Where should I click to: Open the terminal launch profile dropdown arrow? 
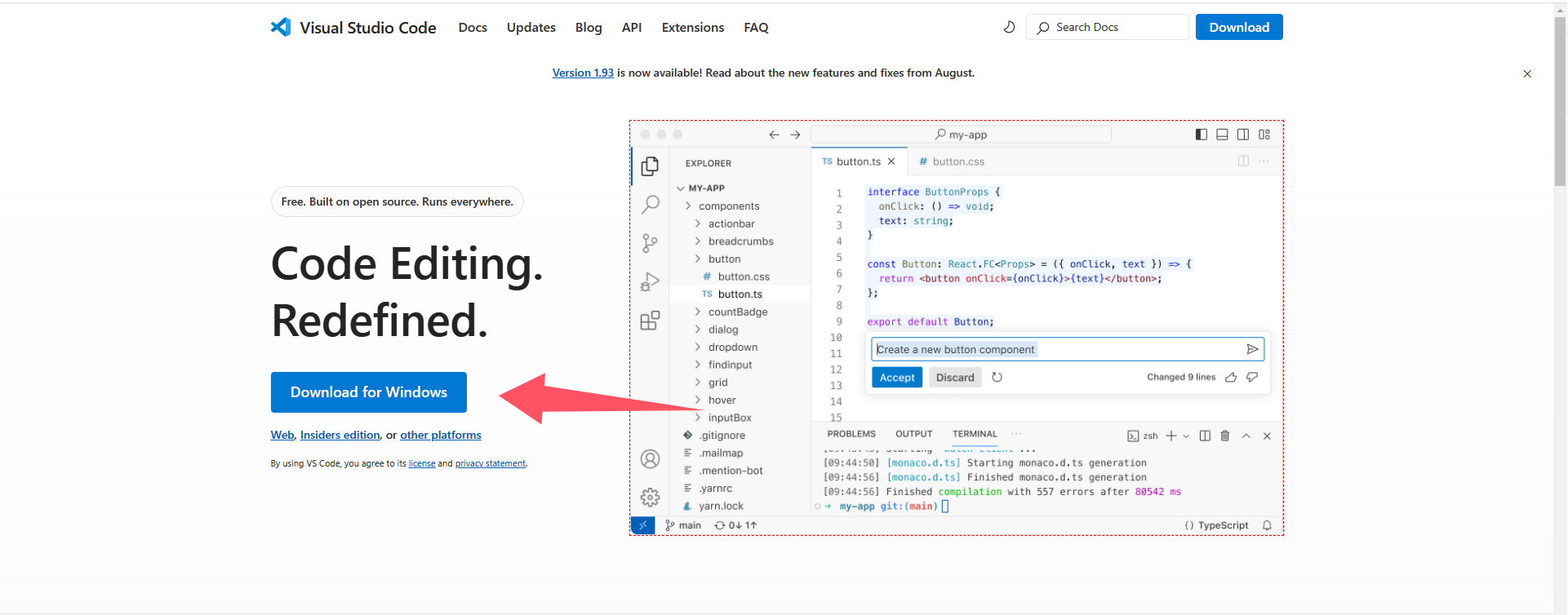[x=1186, y=436]
